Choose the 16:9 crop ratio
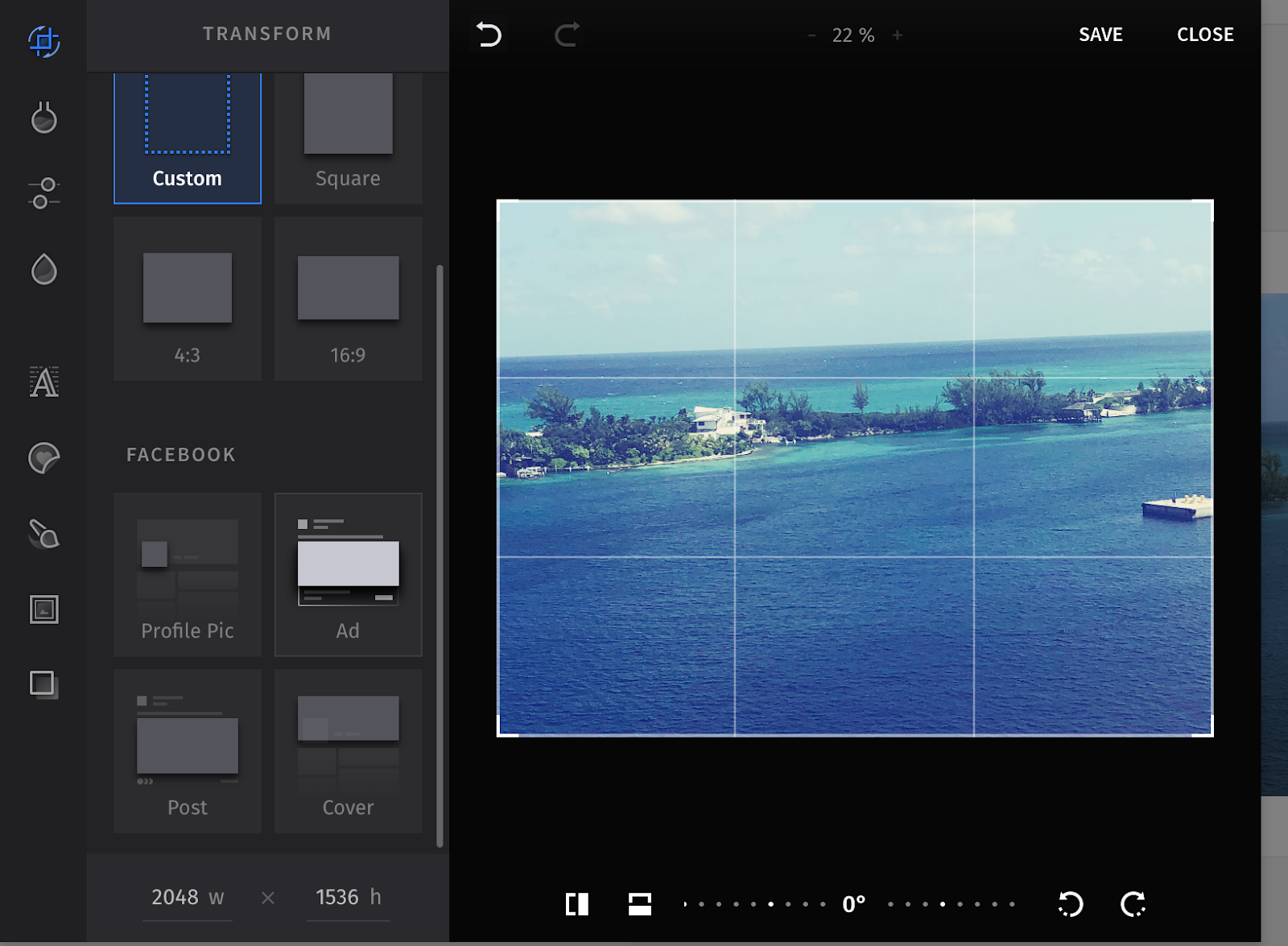Viewport: 1288px width, 946px height. pyautogui.click(x=348, y=299)
